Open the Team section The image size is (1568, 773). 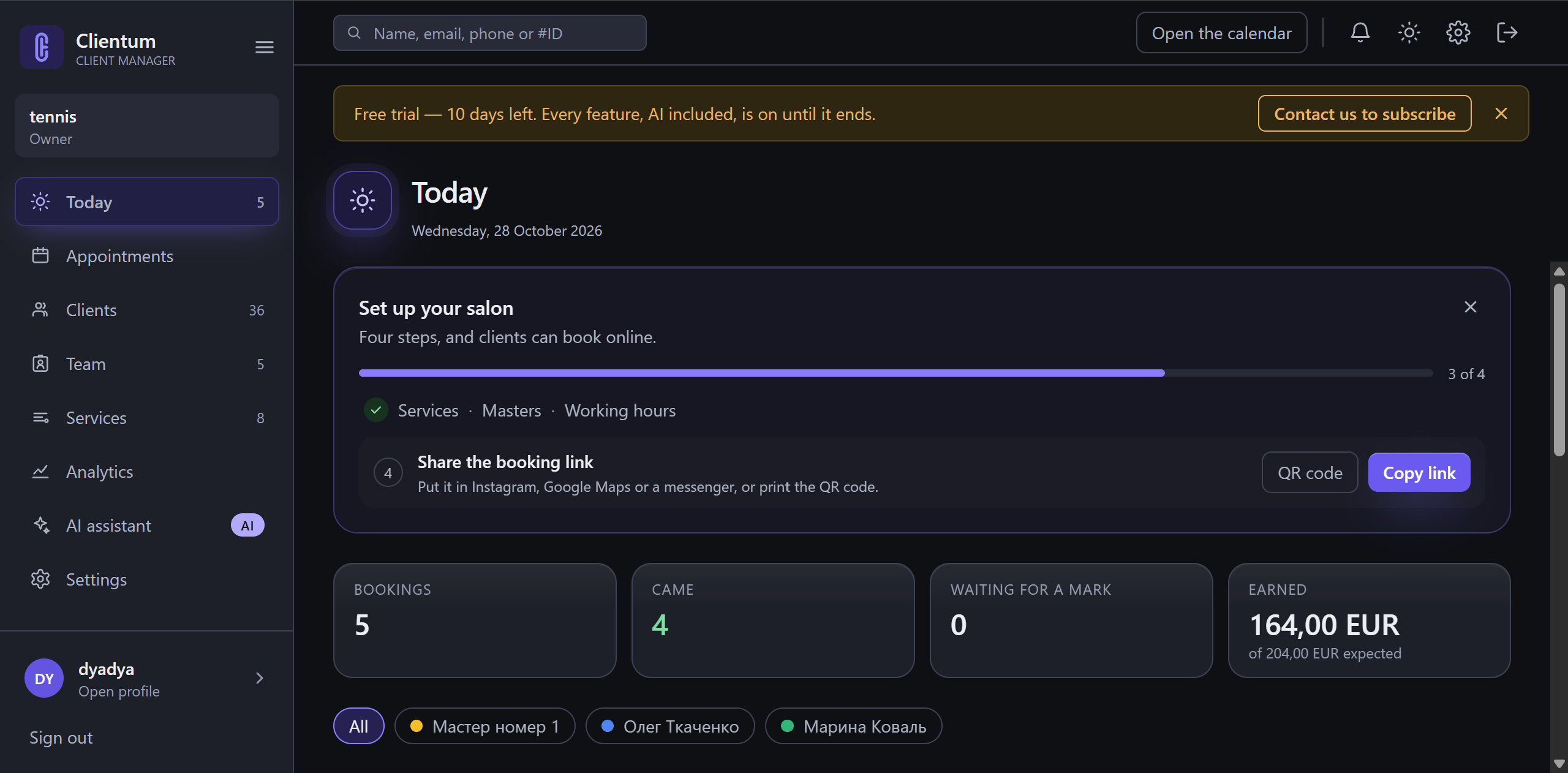[147, 363]
